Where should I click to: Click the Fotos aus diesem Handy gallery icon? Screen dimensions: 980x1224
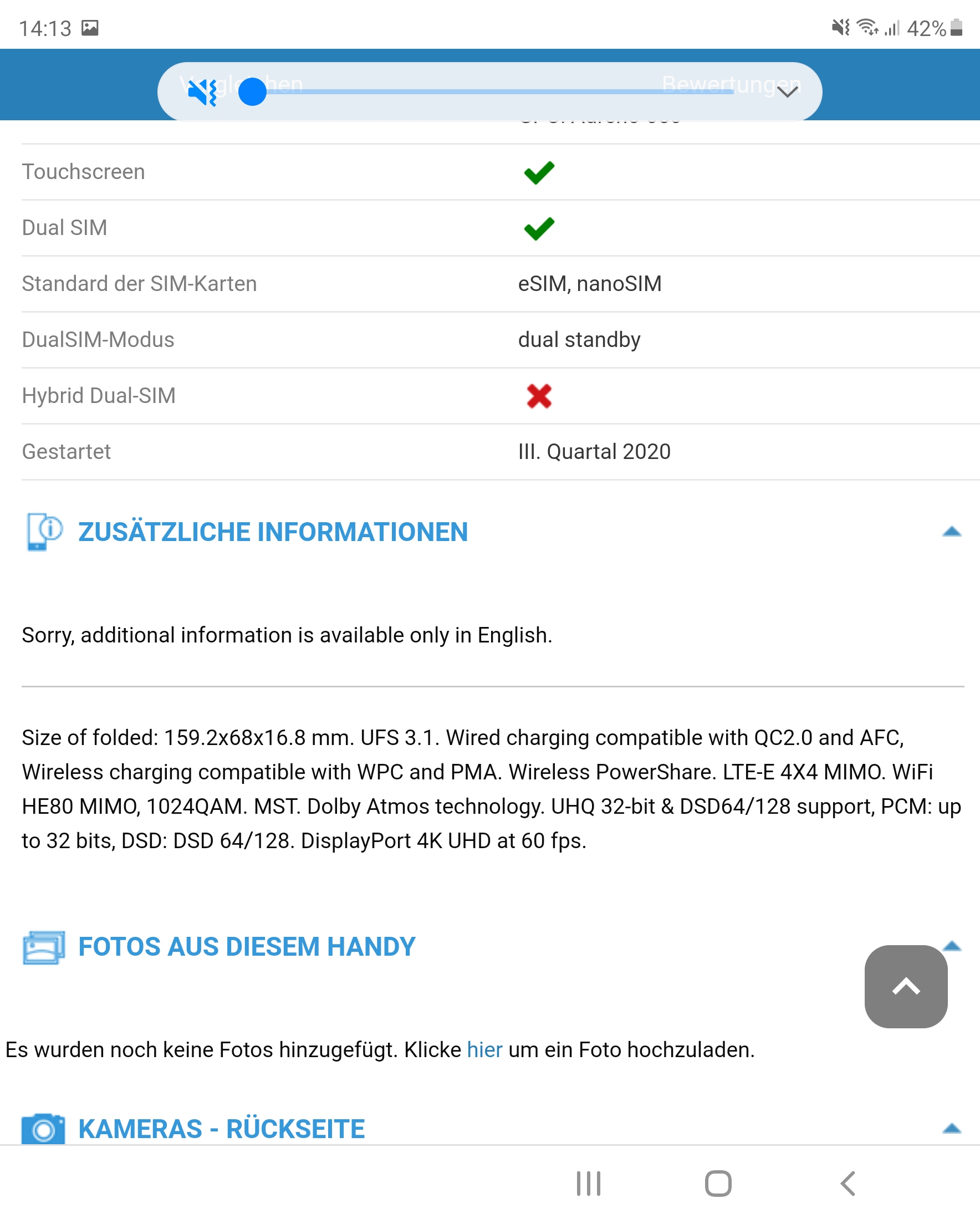point(44,947)
